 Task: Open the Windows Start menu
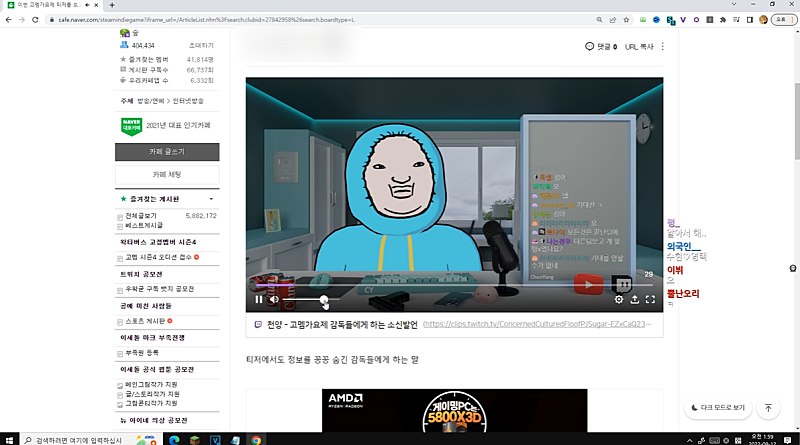pos(9,439)
